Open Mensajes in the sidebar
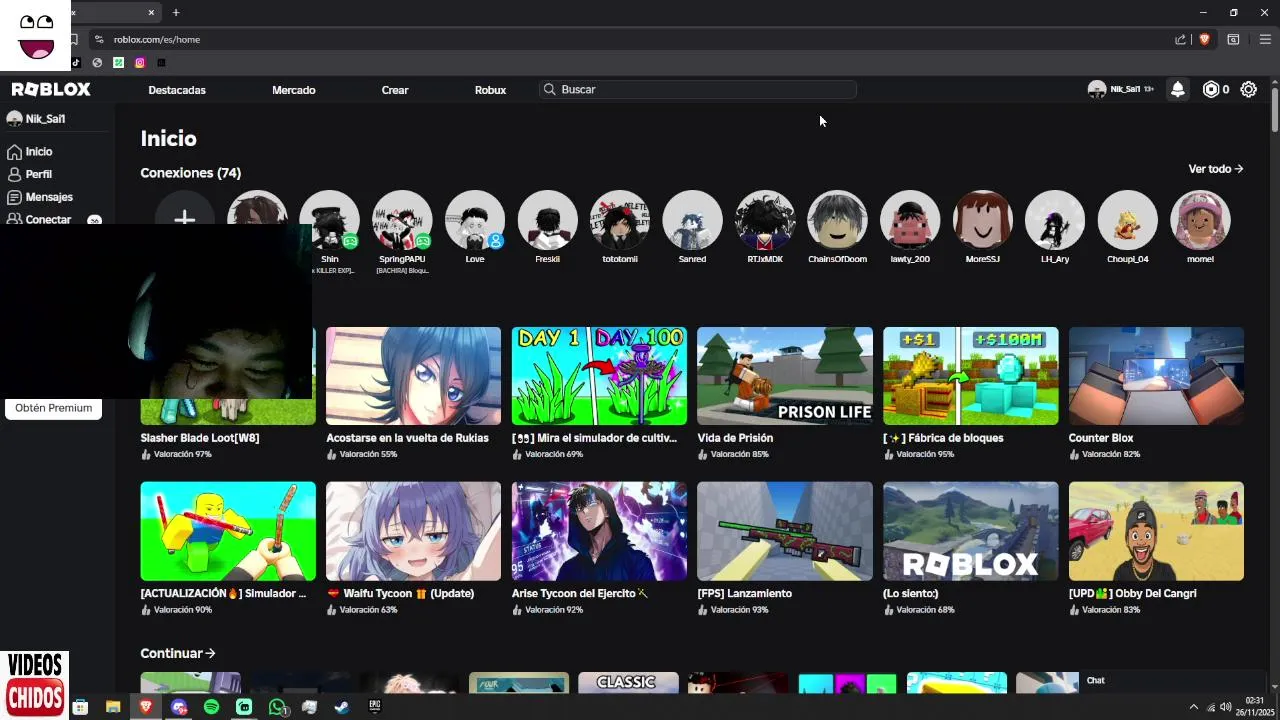Image resolution: width=1280 pixels, height=720 pixels. click(x=40, y=197)
